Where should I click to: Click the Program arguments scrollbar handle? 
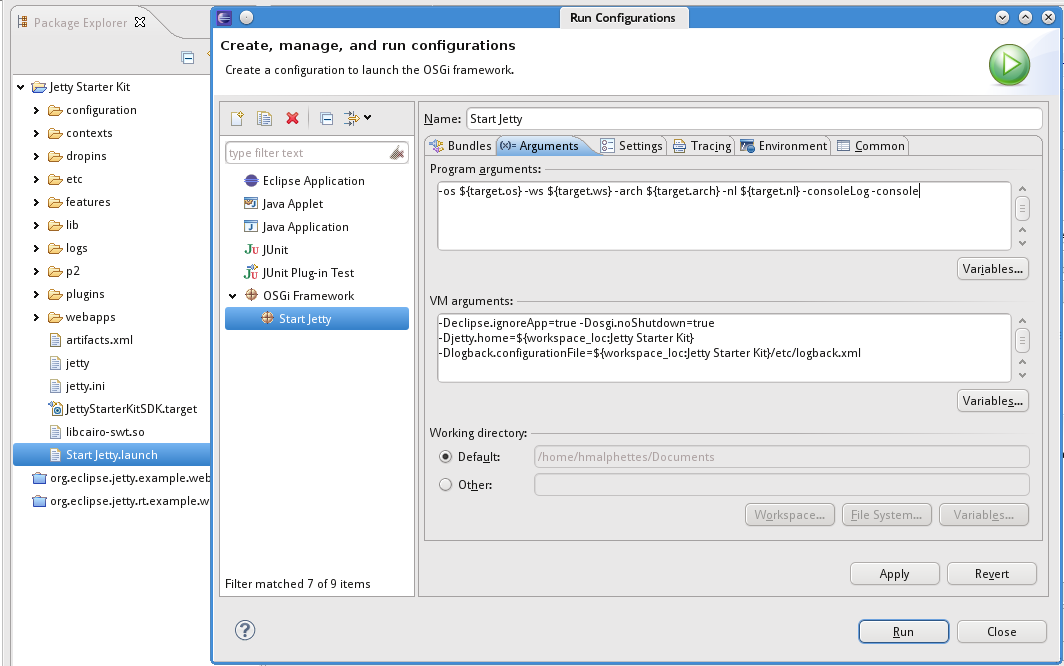1022,208
